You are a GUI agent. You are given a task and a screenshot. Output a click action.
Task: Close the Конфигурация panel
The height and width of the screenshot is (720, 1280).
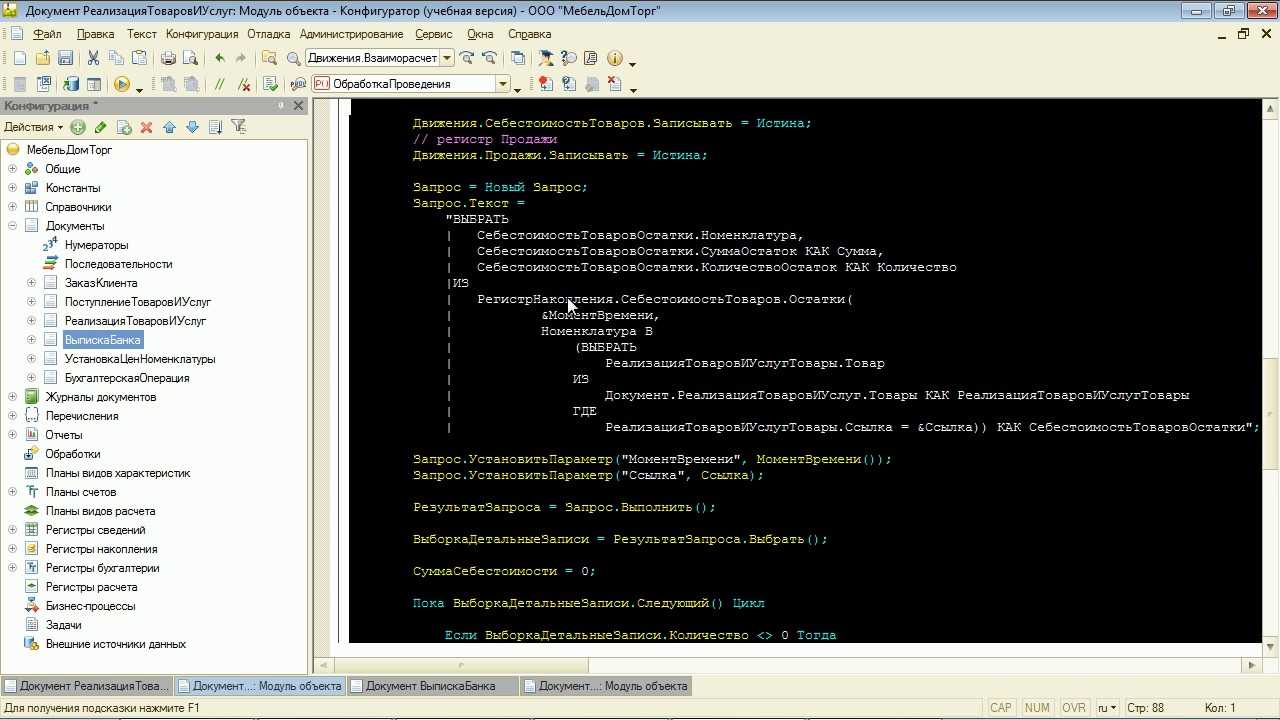[x=298, y=105]
